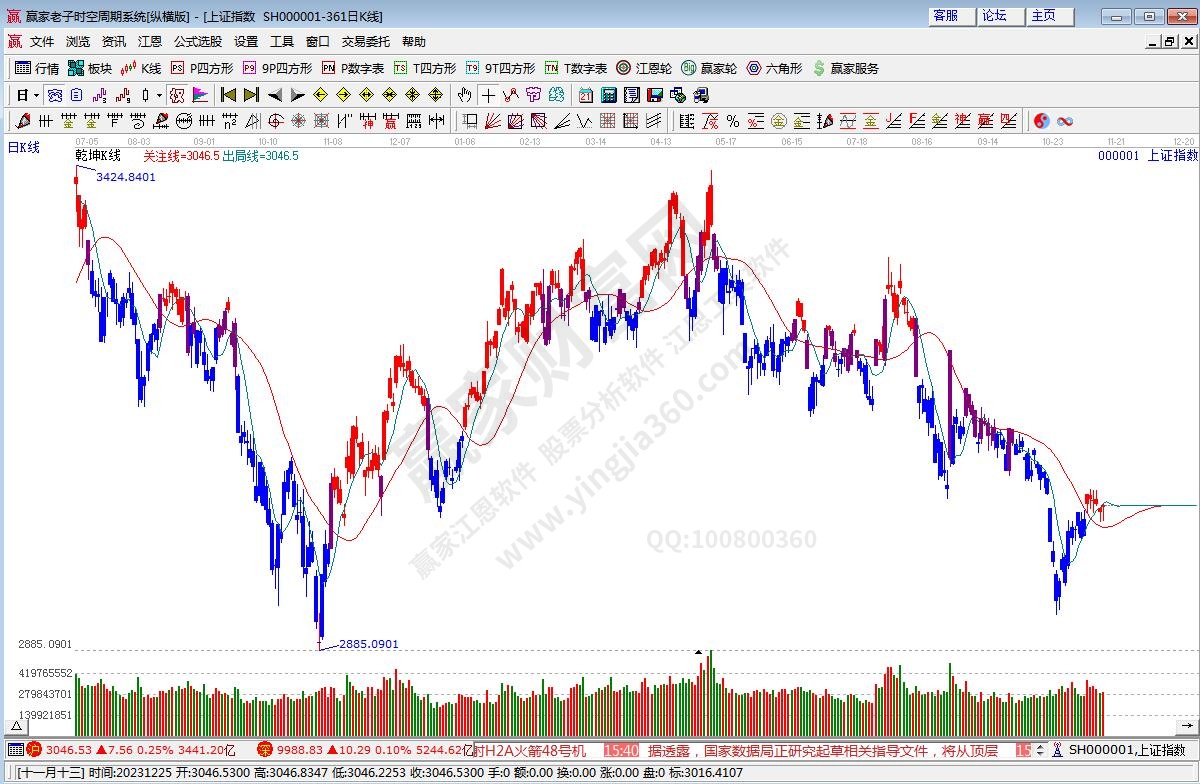Click the 论坛 forum button
This screenshot has height=784, width=1200.
(x=994, y=16)
